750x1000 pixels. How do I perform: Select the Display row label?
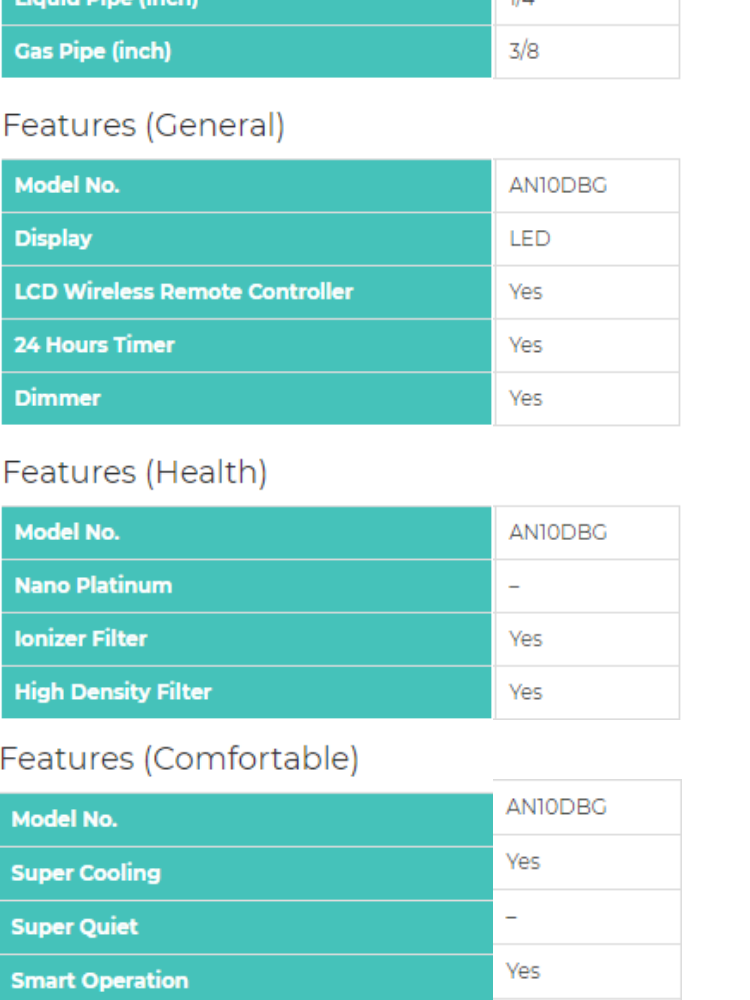click(x=53, y=238)
